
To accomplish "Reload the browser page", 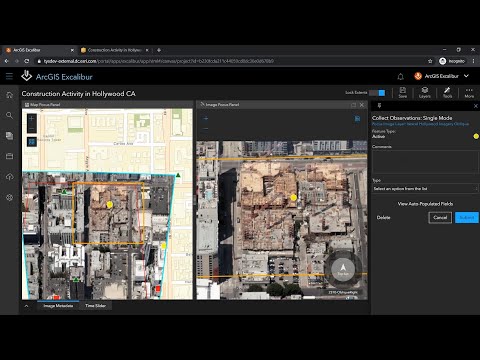I will pyautogui.click(x=27, y=61).
